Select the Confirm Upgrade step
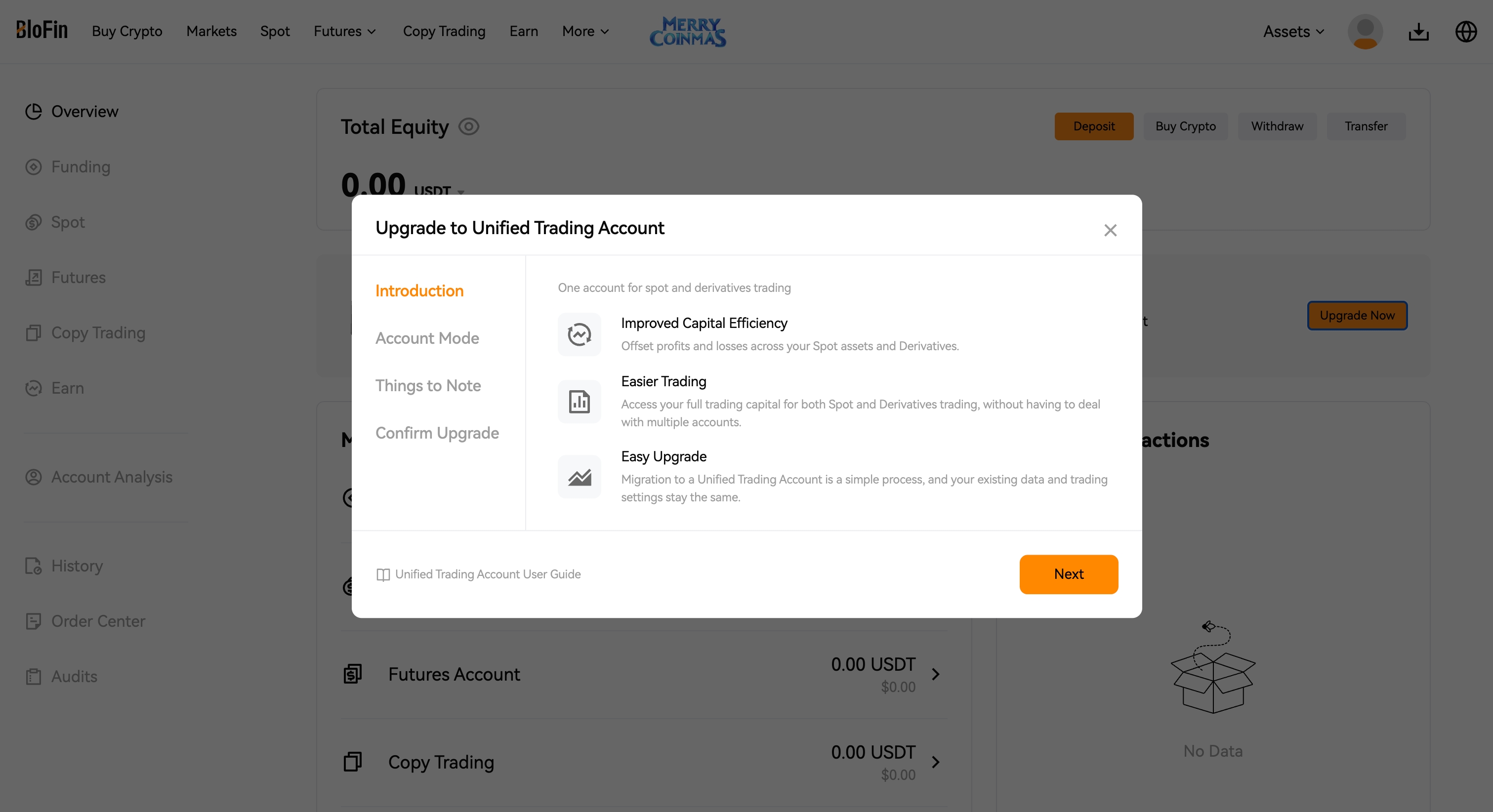The image size is (1493, 812). tap(437, 434)
